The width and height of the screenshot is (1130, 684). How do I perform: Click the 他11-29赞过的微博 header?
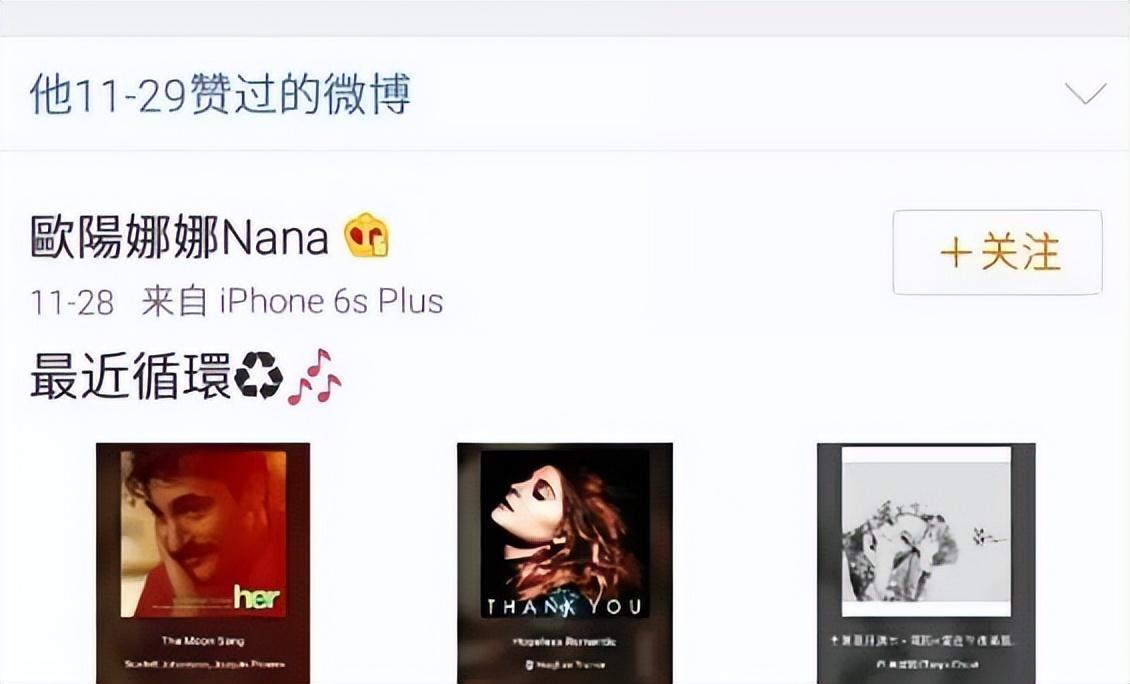[220, 94]
